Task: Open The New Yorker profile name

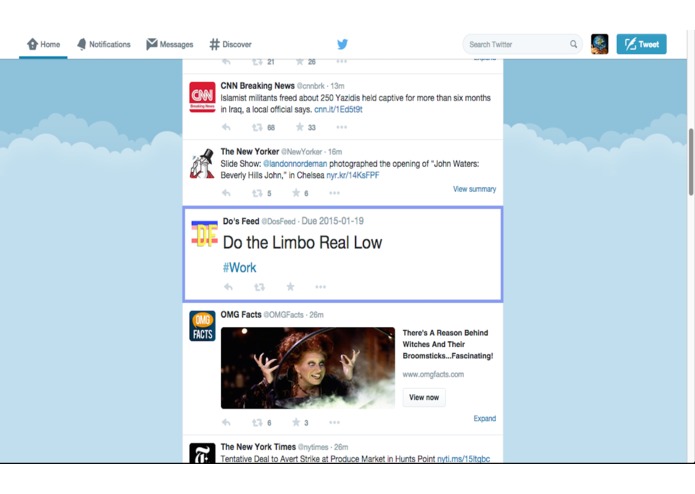Action: [250, 152]
